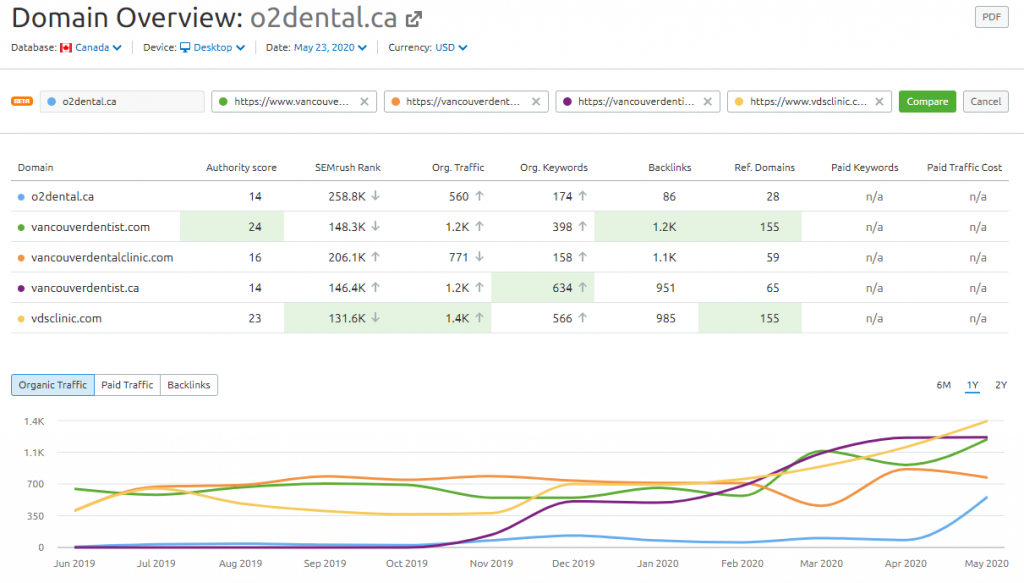Click the Org. Traffic arrow for vdsclinic.com
This screenshot has height=583, width=1024.
[x=479, y=318]
